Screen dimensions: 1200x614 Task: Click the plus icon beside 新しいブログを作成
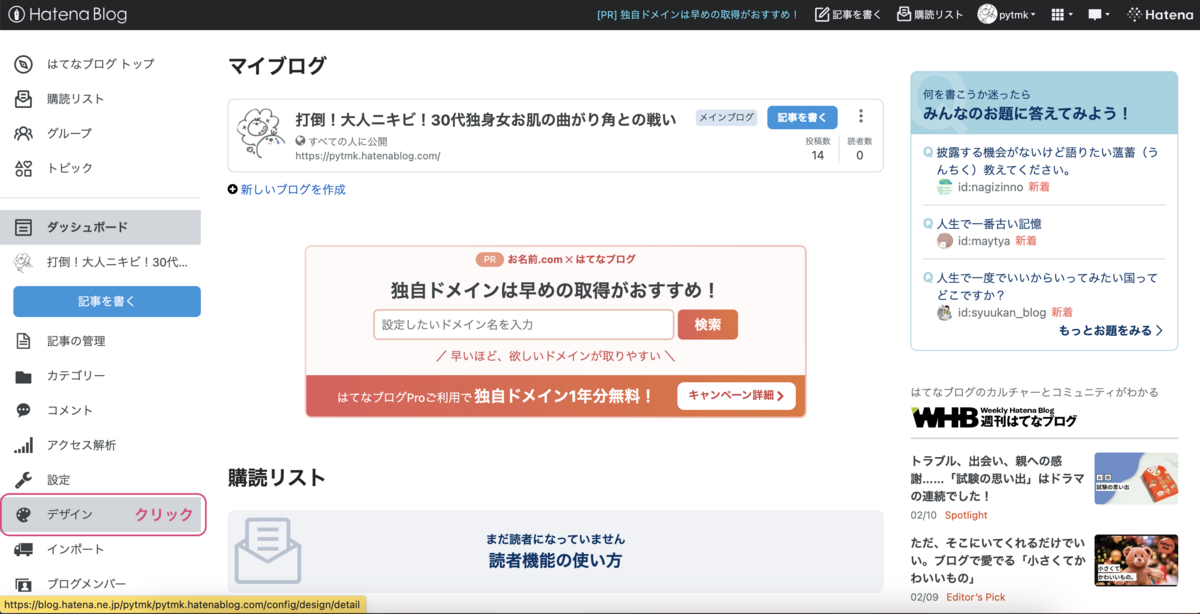pyautogui.click(x=233, y=189)
